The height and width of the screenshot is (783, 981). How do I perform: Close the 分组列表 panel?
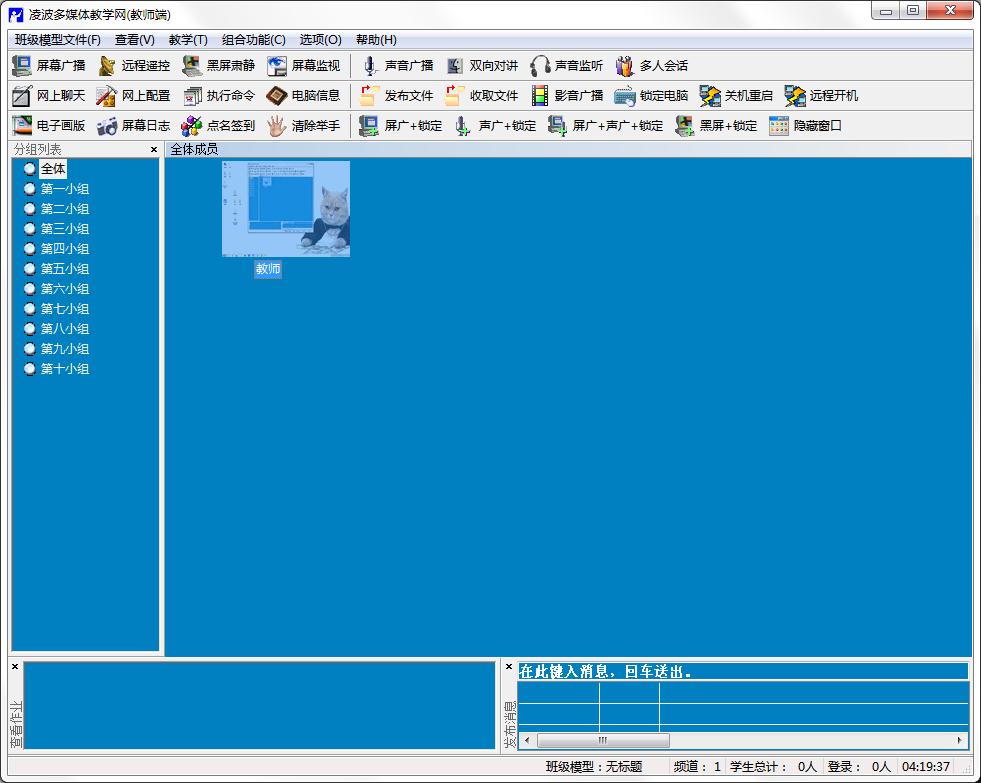(x=154, y=150)
